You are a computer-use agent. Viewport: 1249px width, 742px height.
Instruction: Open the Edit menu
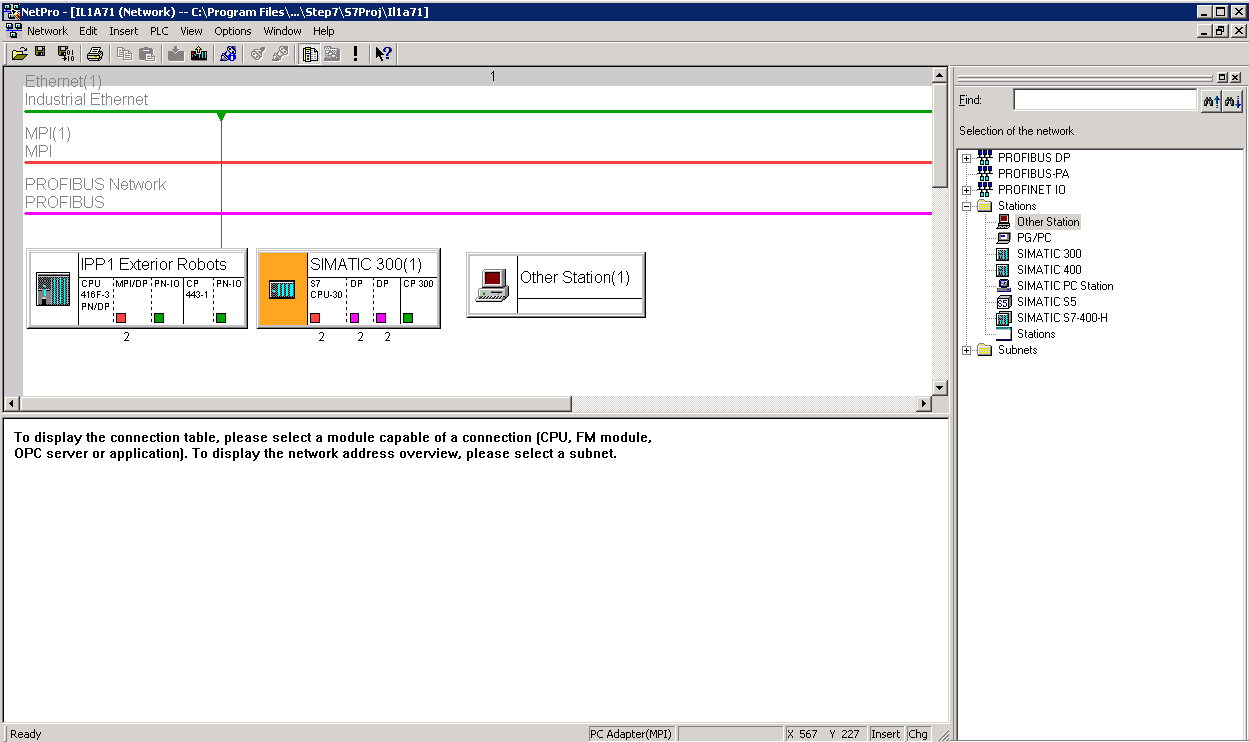tap(88, 31)
